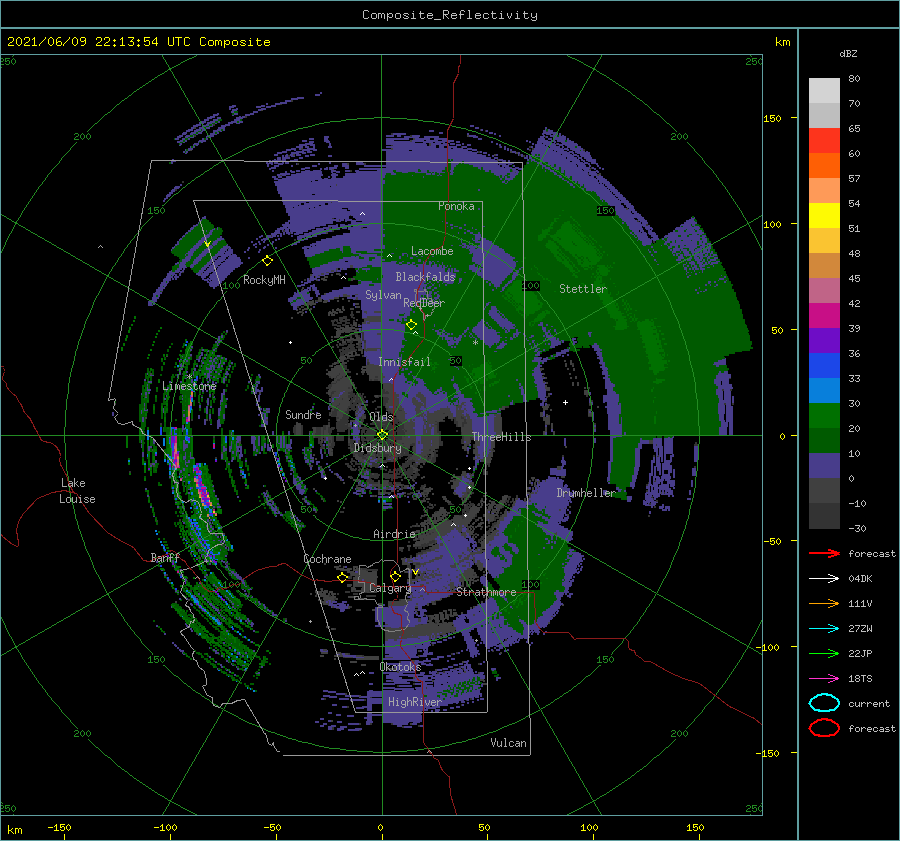This screenshot has width=900, height=841.
Task: Click the Sundre town label
Action: pyautogui.click(x=303, y=414)
